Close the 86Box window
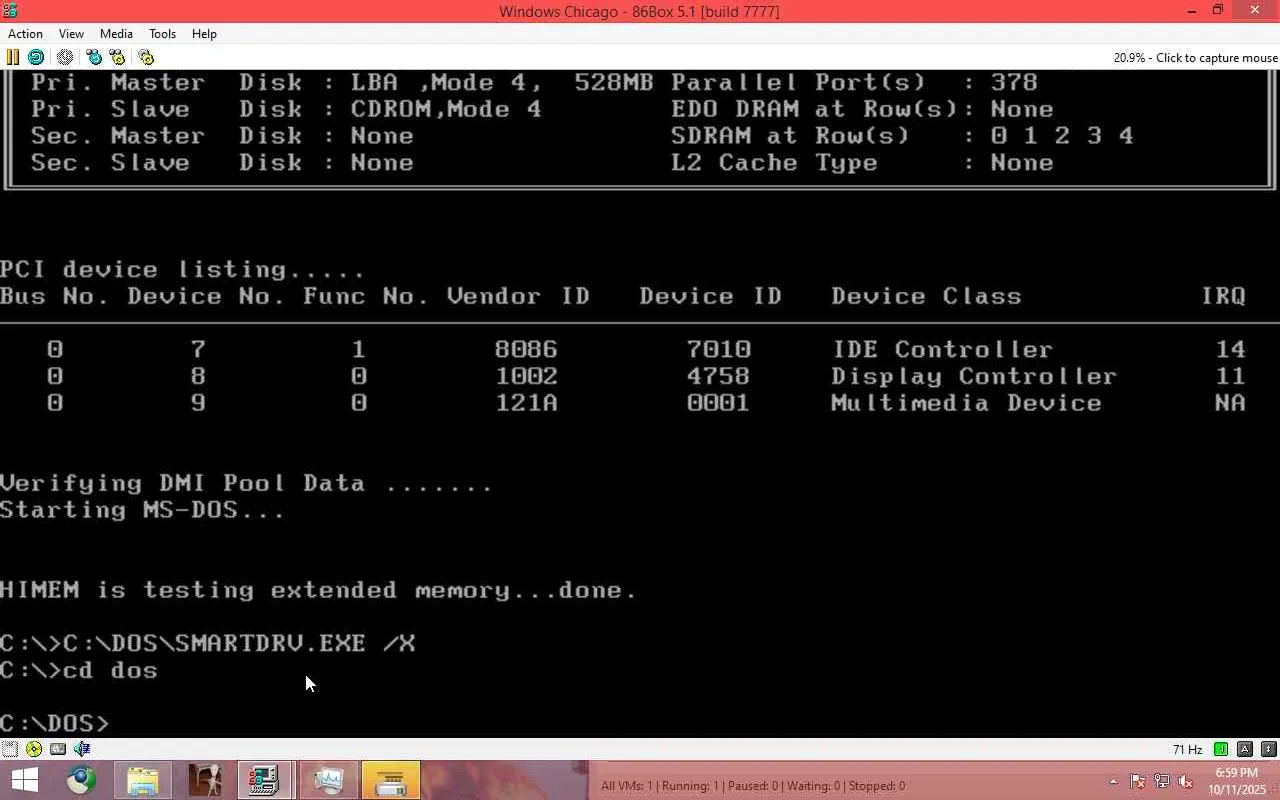This screenshot has height=800, width=1280. click(1256, 11)
